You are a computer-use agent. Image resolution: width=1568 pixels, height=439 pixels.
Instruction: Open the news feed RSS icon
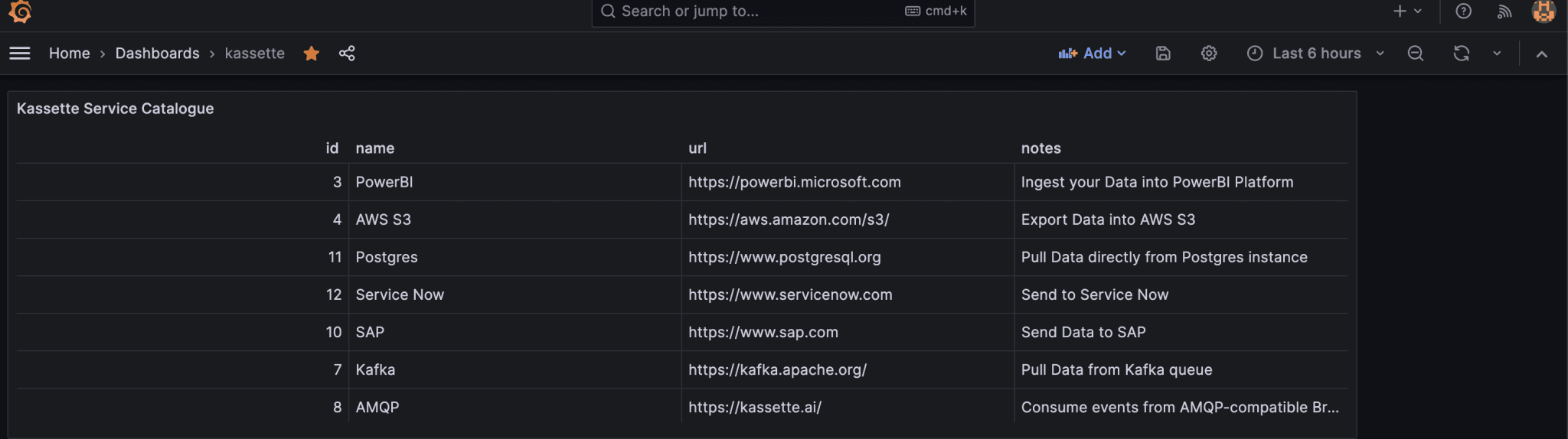[1504, 11]
